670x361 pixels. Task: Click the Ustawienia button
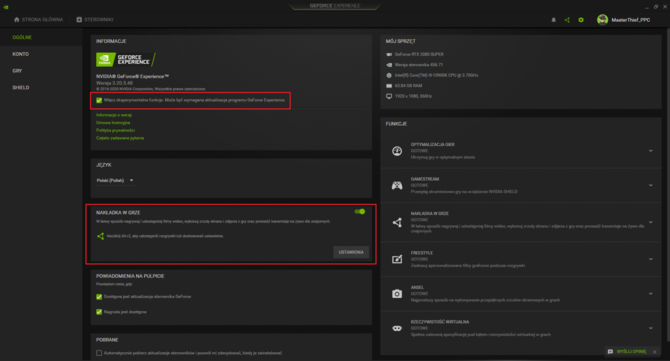(351, 252)
